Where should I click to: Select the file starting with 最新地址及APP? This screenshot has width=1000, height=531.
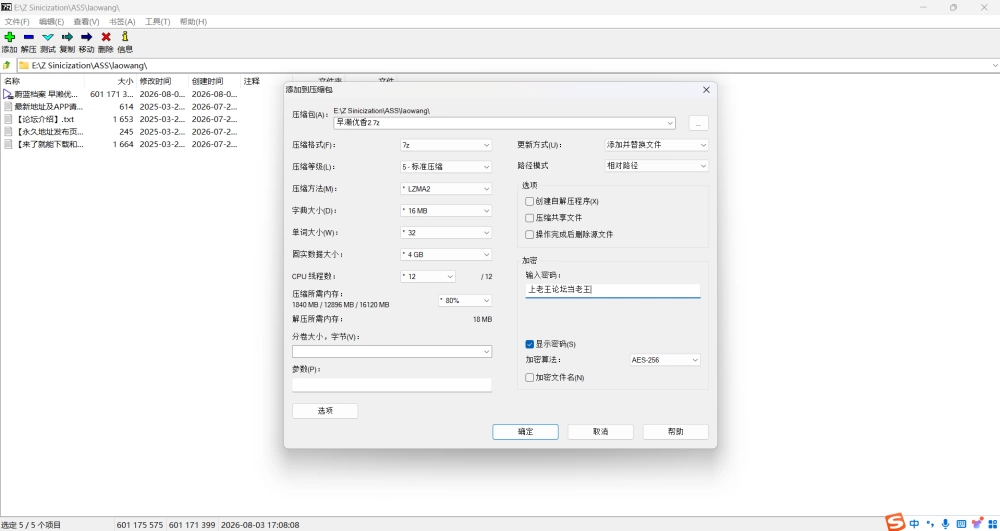[48, 106]
